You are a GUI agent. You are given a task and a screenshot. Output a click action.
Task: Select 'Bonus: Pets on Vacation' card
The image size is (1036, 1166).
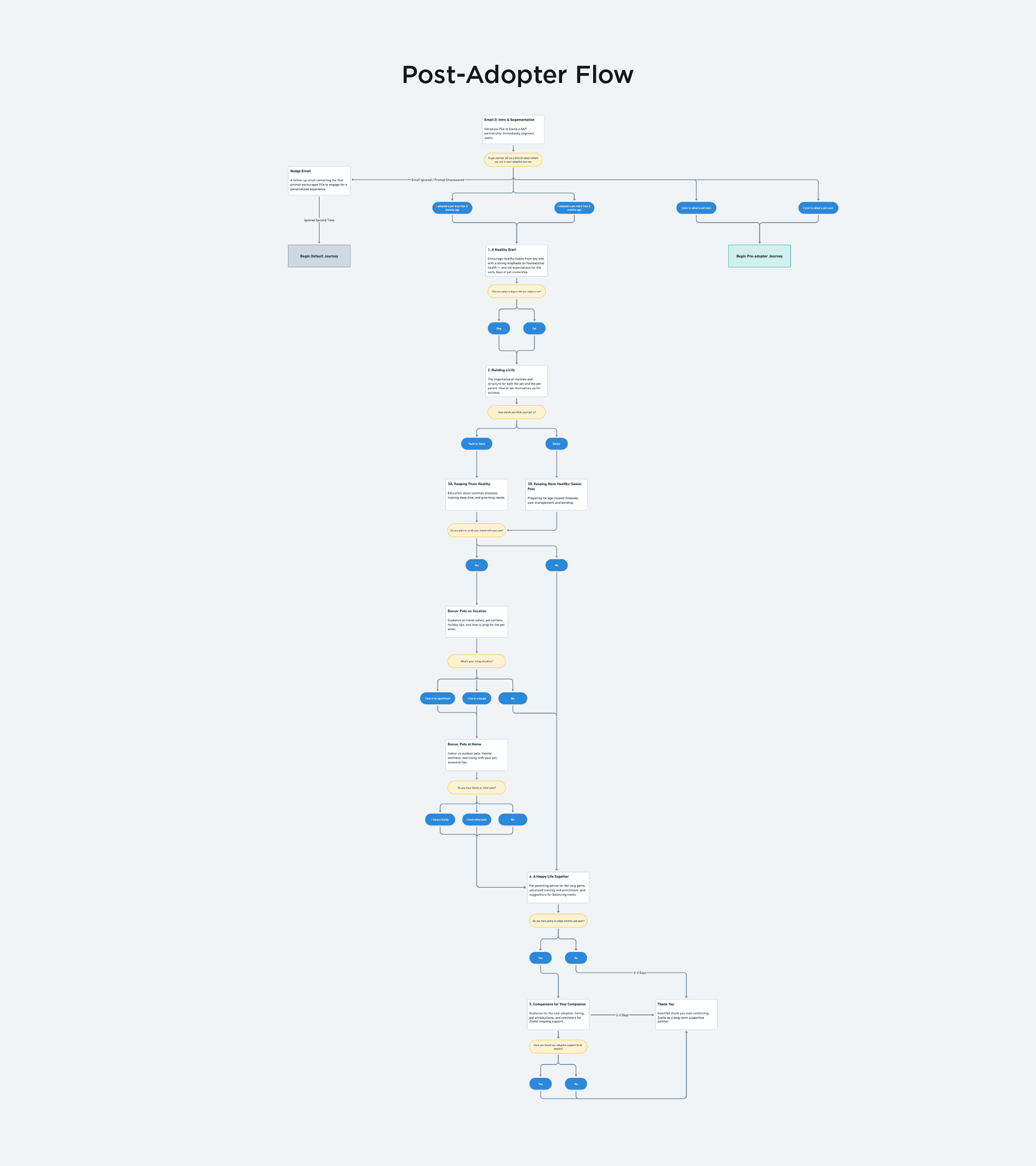click(x=476, y=622)
